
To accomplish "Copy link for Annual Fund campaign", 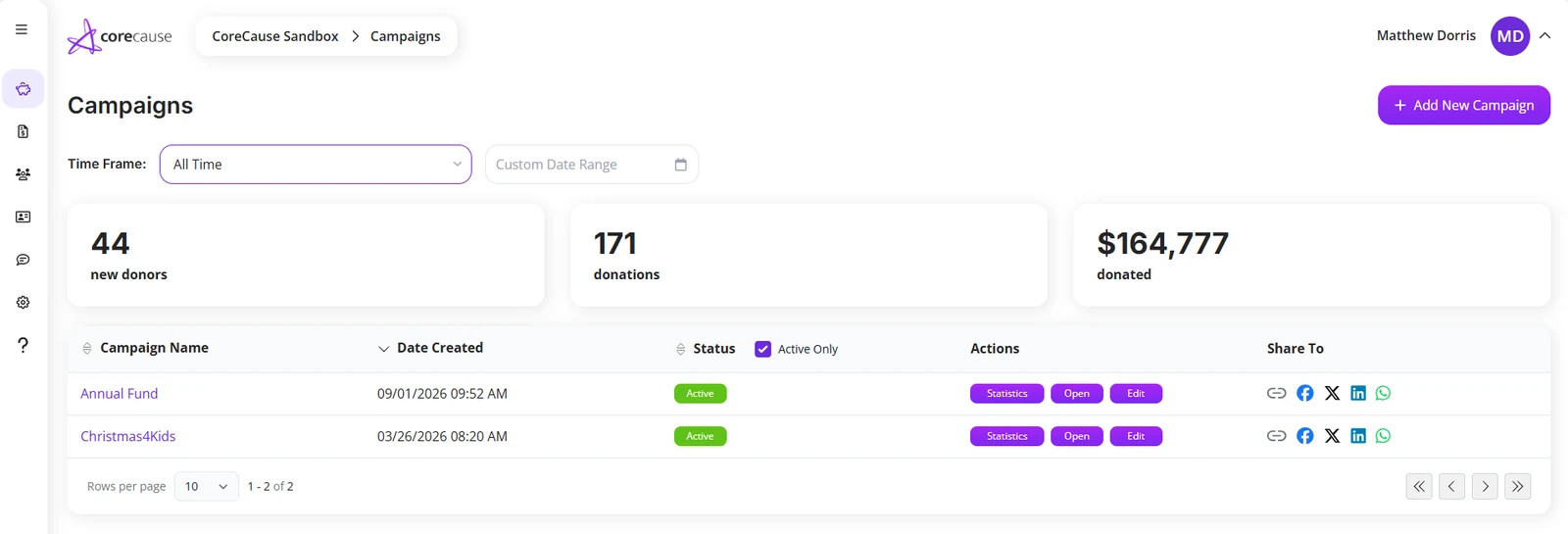I will (x=1276, y=393).
